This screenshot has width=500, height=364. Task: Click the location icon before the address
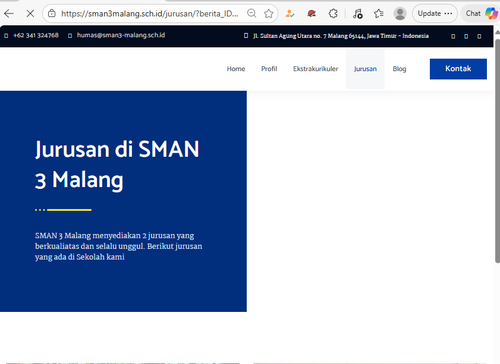[x=246, y=36]
